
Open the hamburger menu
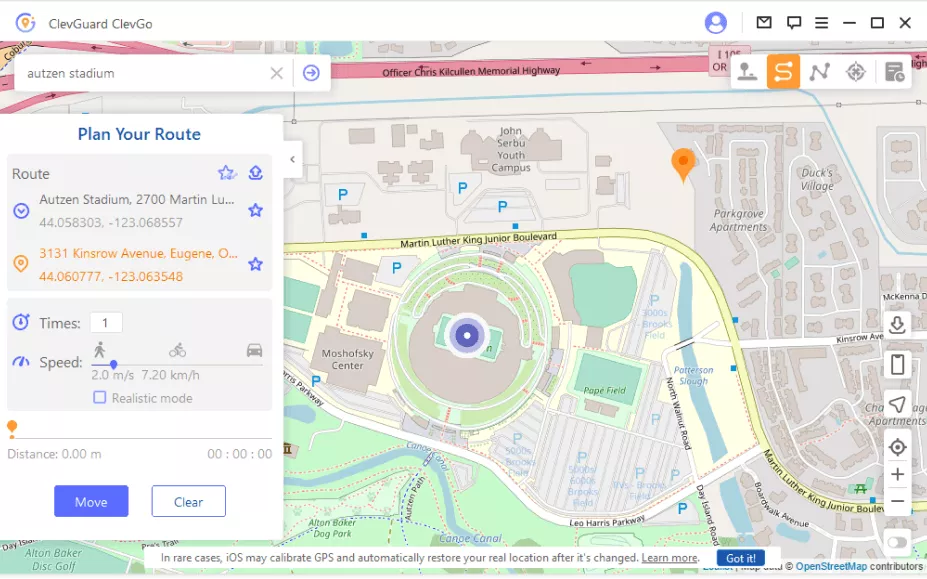click(821, 23)
